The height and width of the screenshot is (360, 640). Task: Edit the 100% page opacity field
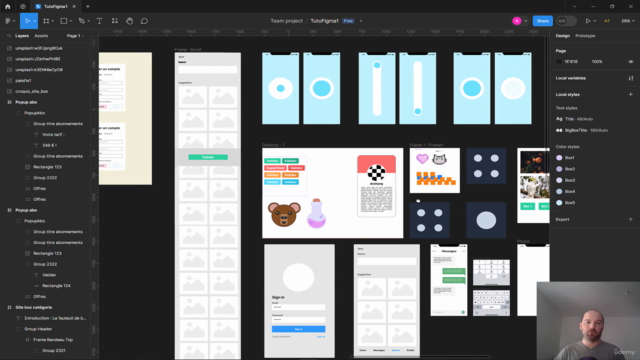597,62
